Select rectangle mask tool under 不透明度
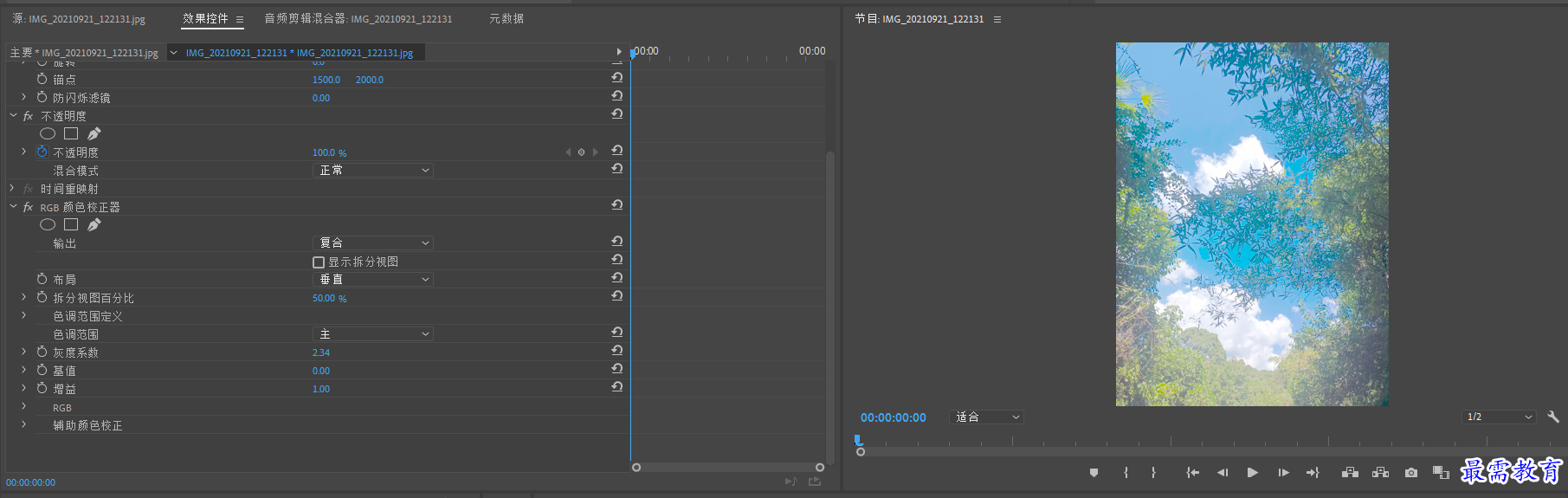 click(71, 133)
